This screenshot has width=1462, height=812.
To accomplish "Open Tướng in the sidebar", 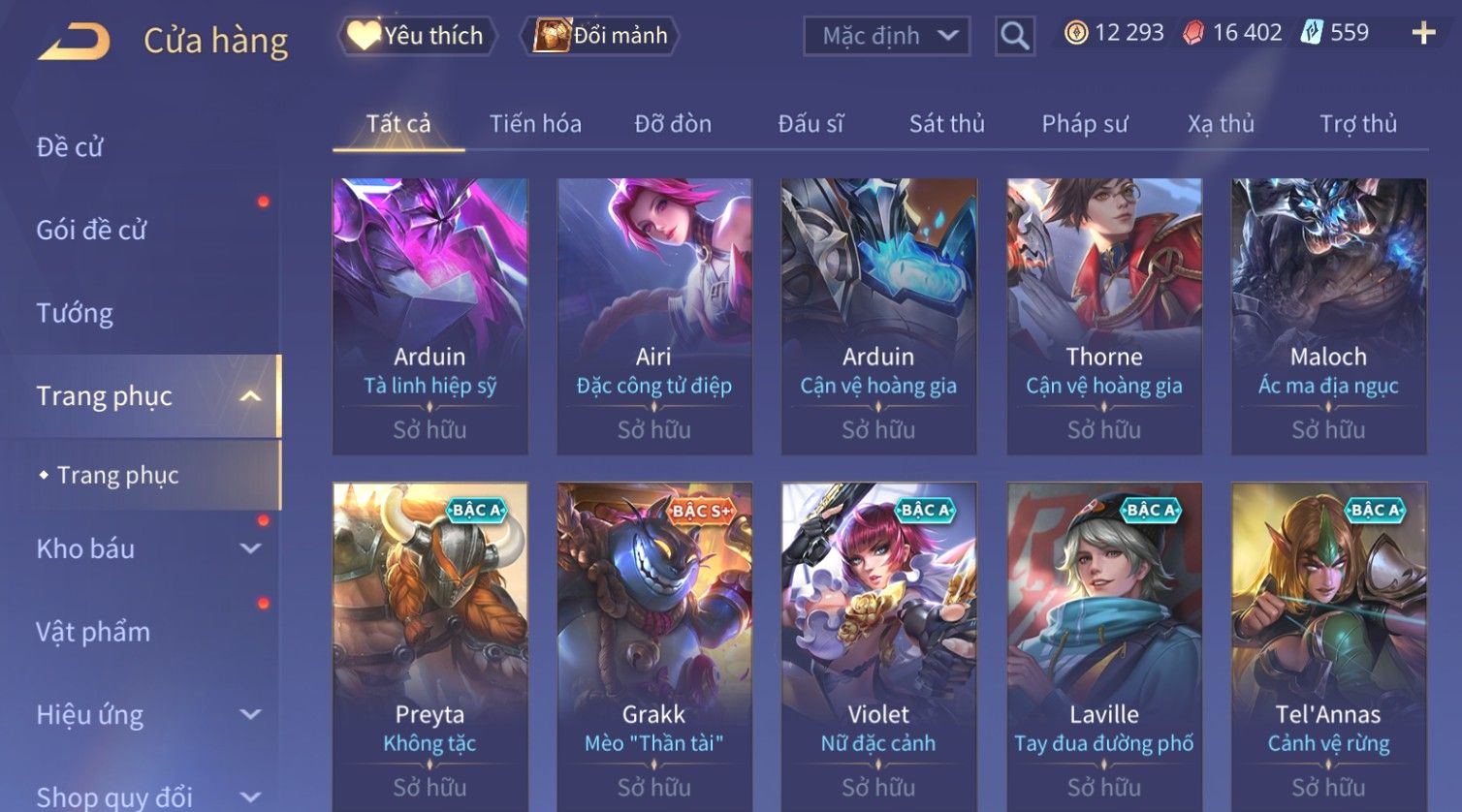I will coord(75,313).
